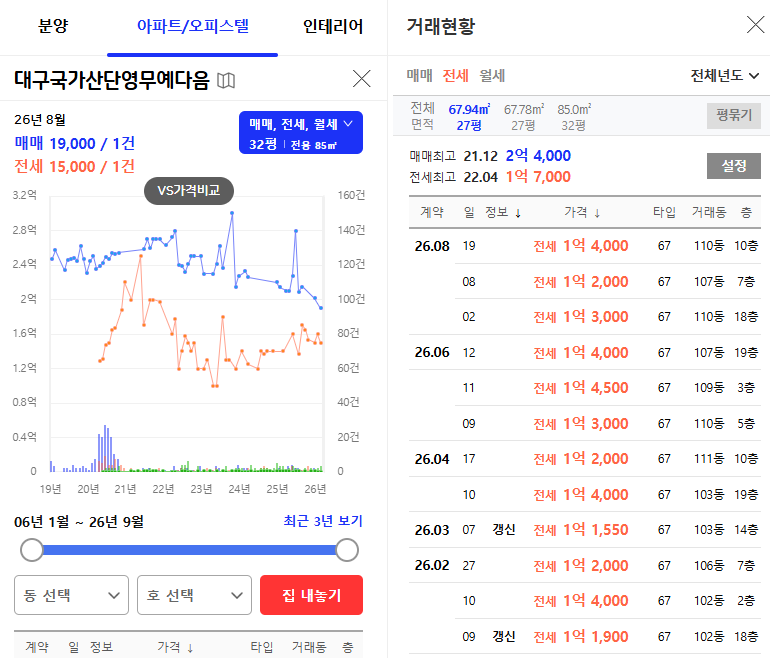Click VS가격비교 button
770x658 pixels.
(189, 191)
